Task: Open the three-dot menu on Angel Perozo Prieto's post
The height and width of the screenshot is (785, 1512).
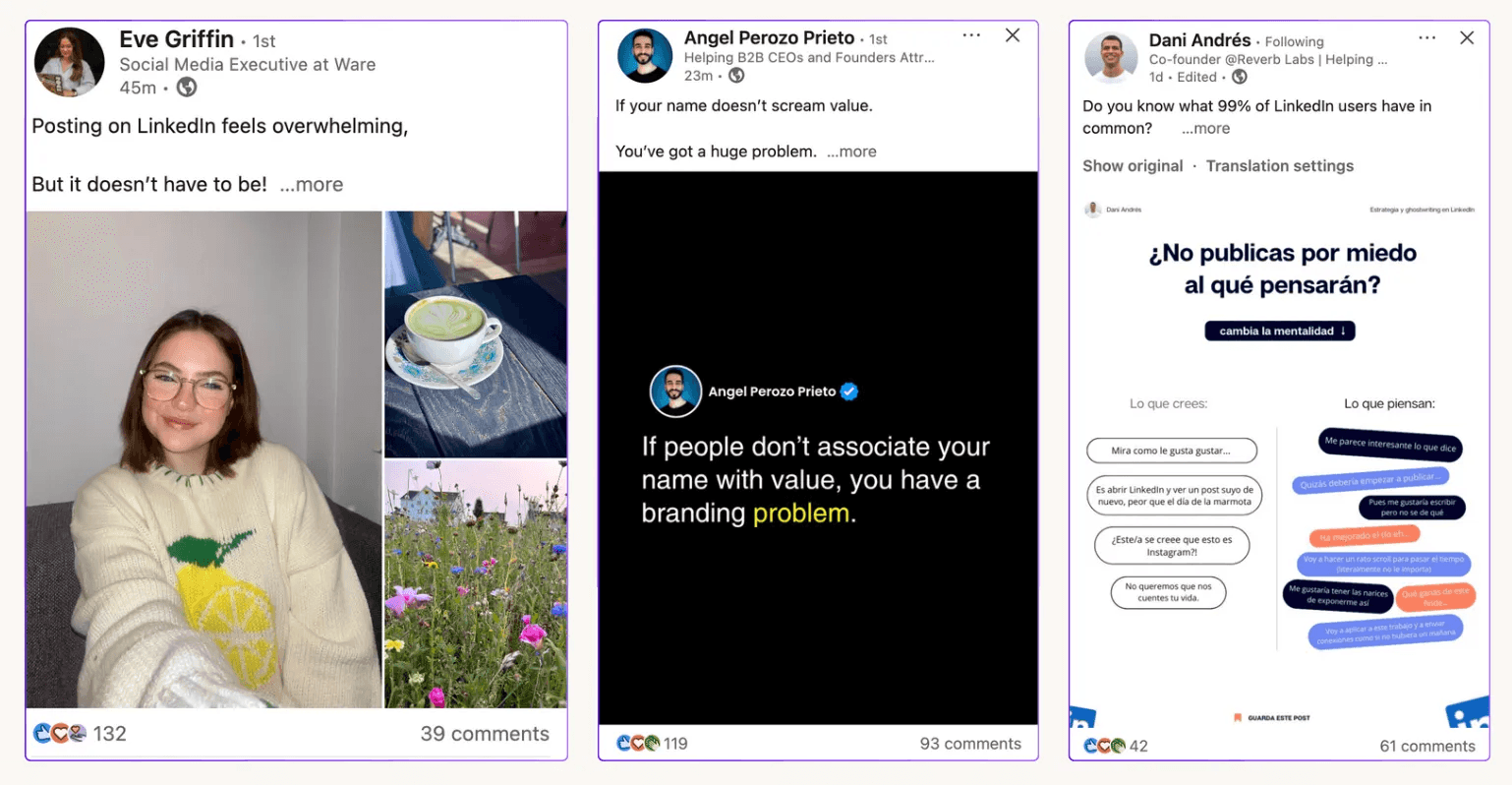Action: tap(971, 34)
